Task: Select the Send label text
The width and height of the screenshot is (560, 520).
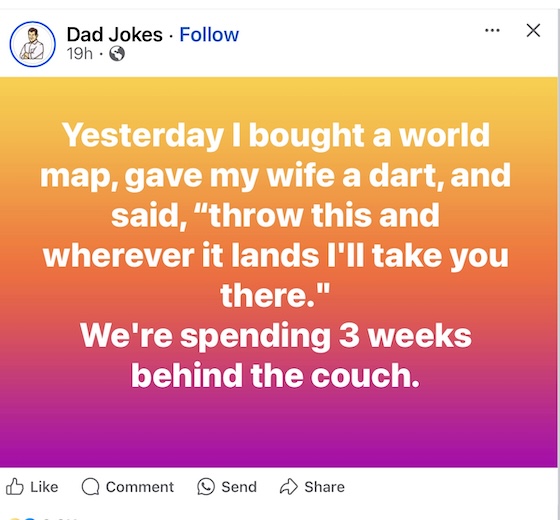Action: (239, 487)
